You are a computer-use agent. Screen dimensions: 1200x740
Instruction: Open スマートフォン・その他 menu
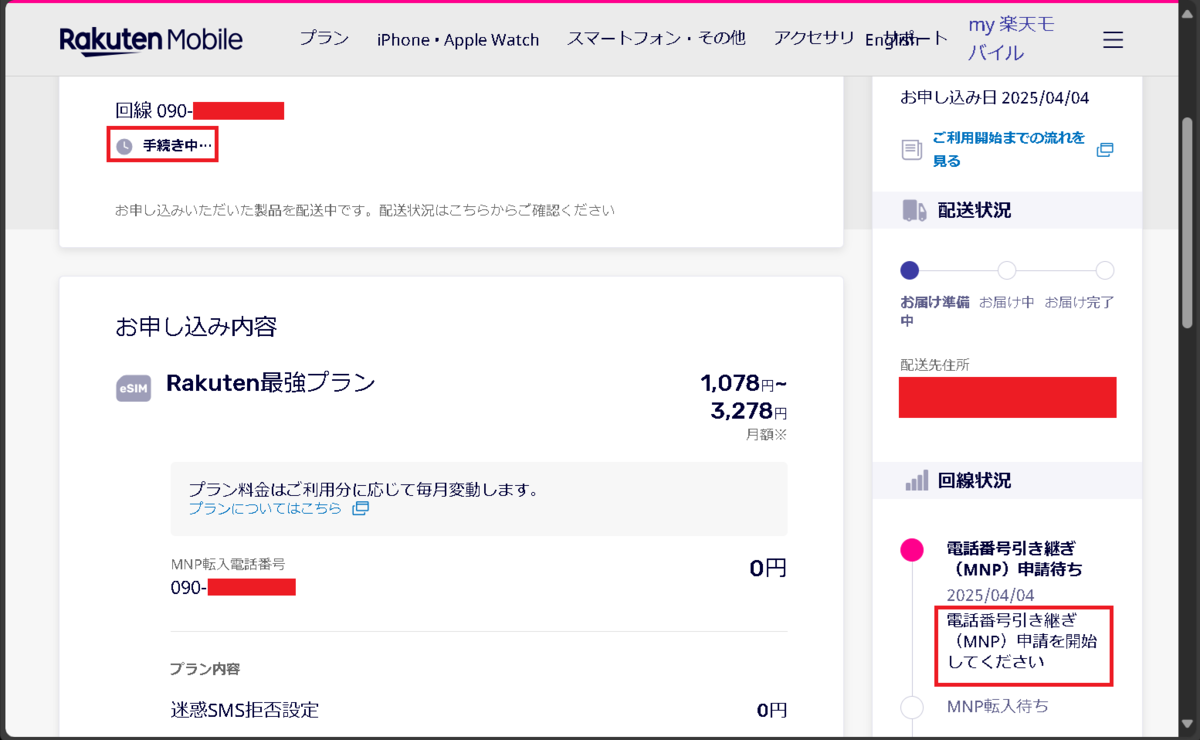656,38
